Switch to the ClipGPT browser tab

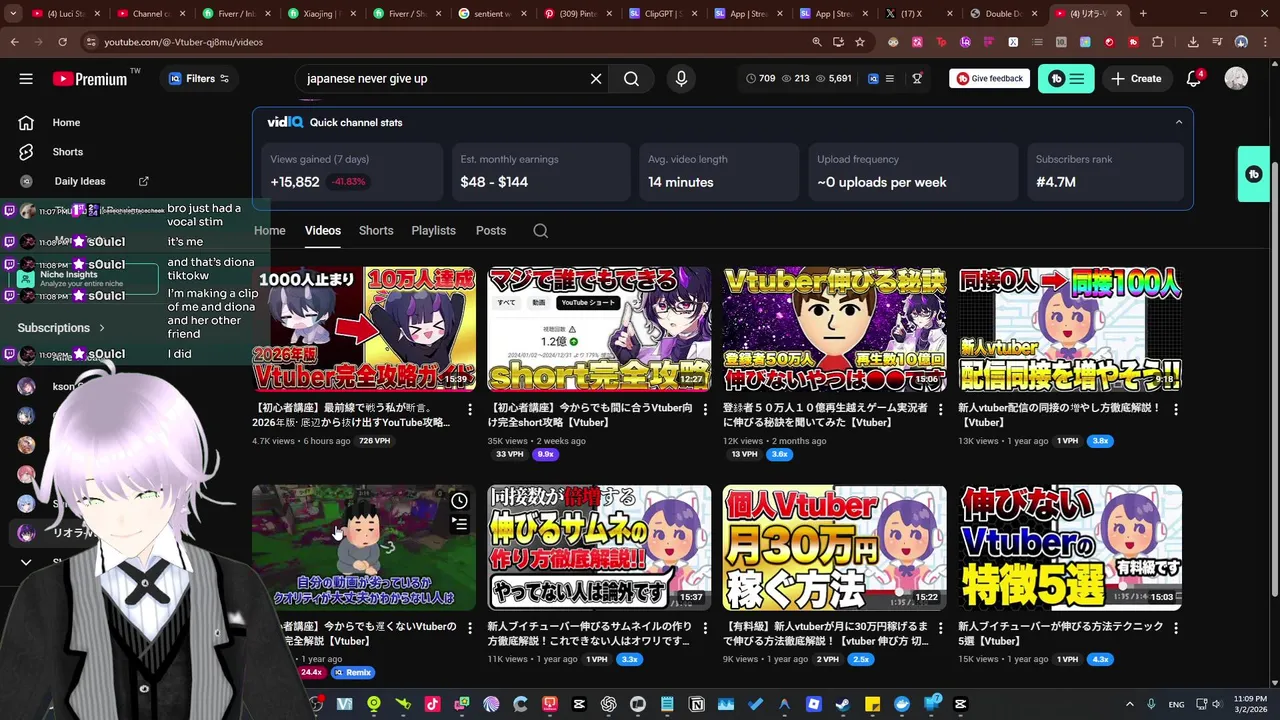[665, 14]
